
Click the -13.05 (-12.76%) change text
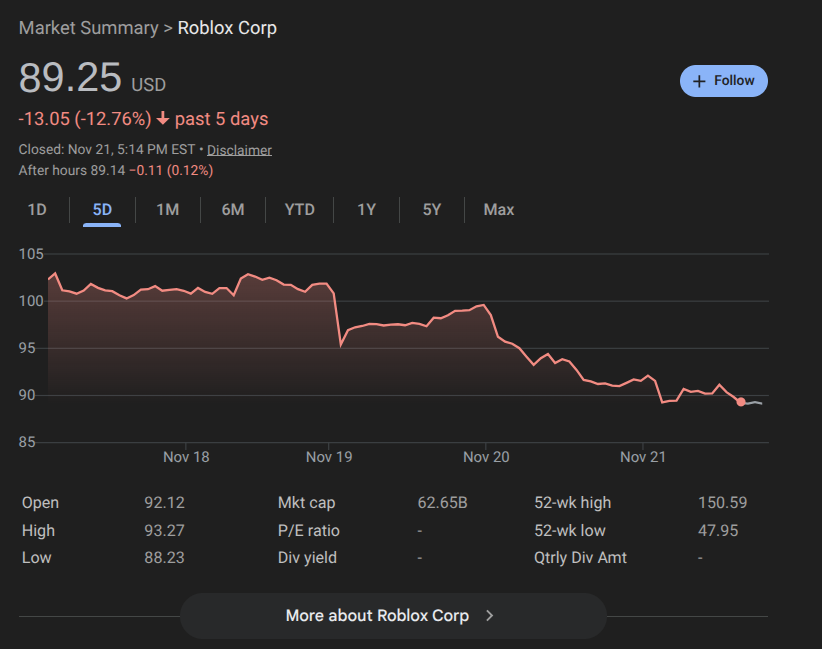pos(85,119)
